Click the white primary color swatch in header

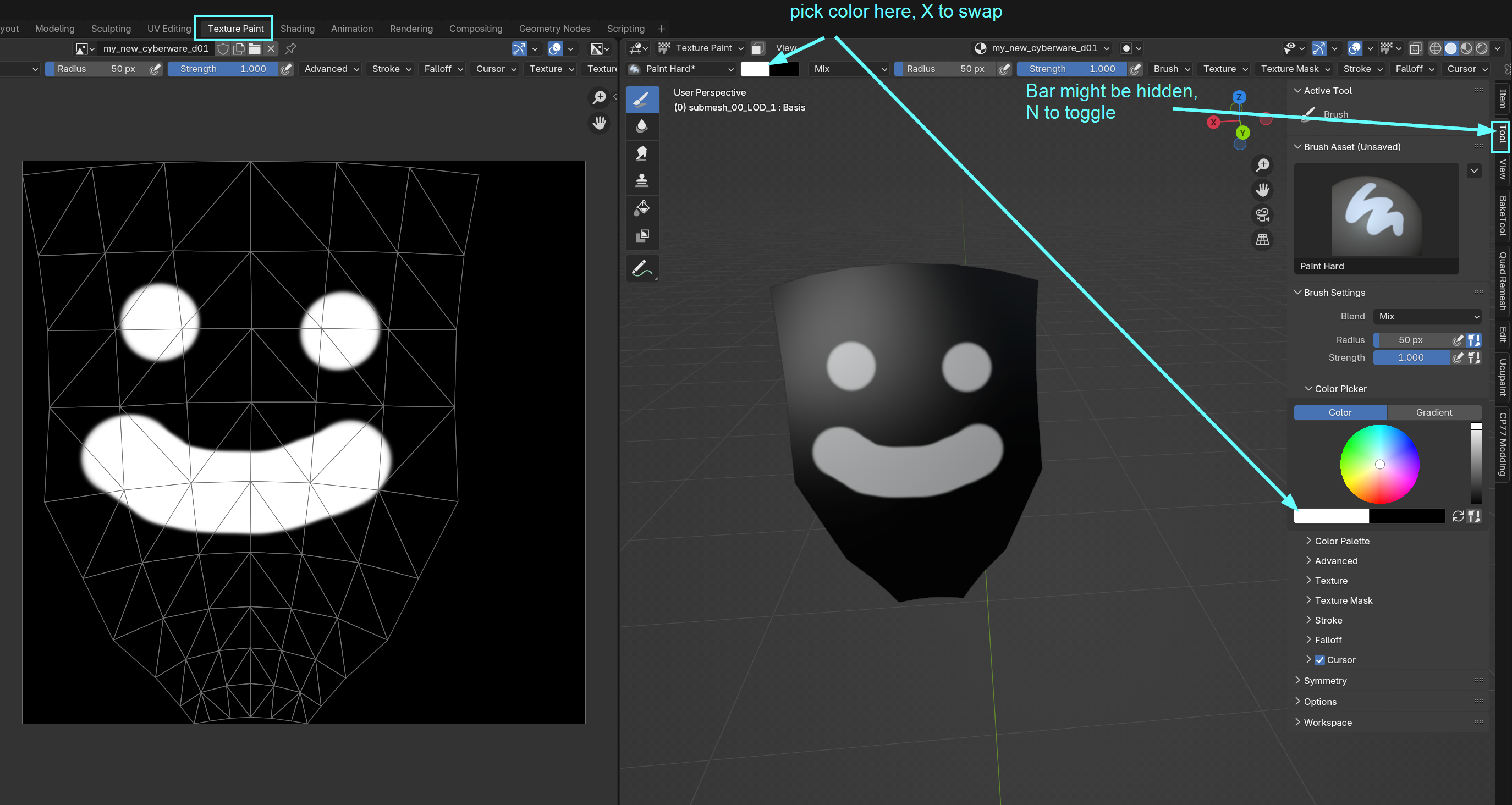pyautogui.click(x=755, y=69)
